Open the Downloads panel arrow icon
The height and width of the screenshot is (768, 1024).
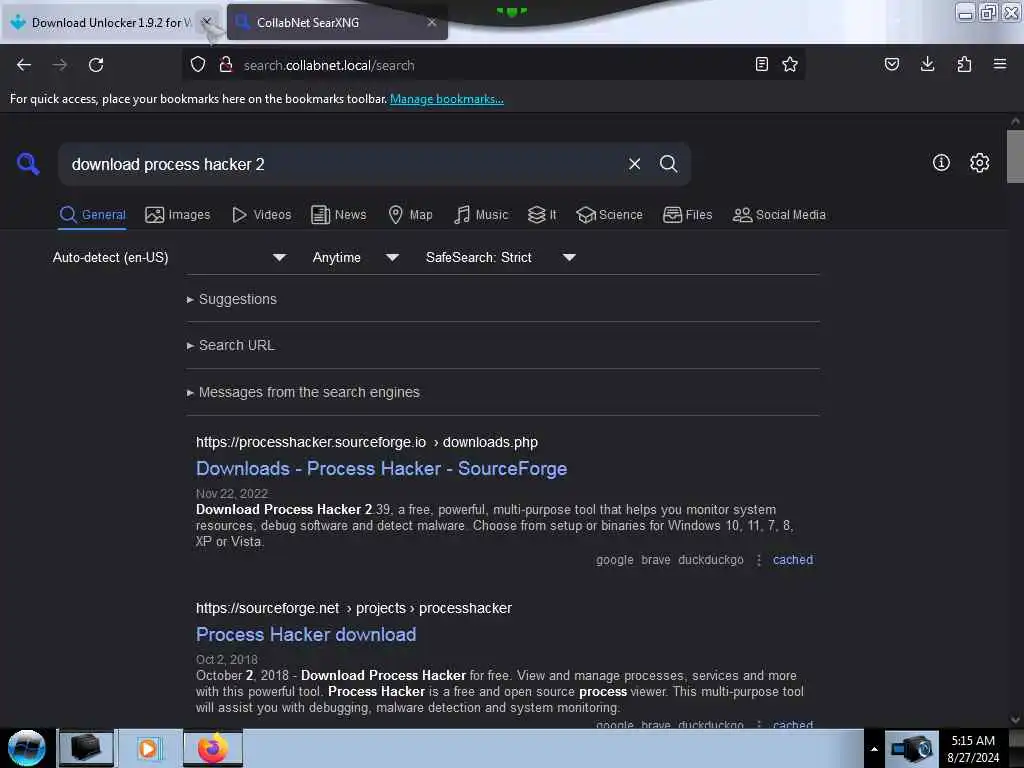(x=927, y=64)
